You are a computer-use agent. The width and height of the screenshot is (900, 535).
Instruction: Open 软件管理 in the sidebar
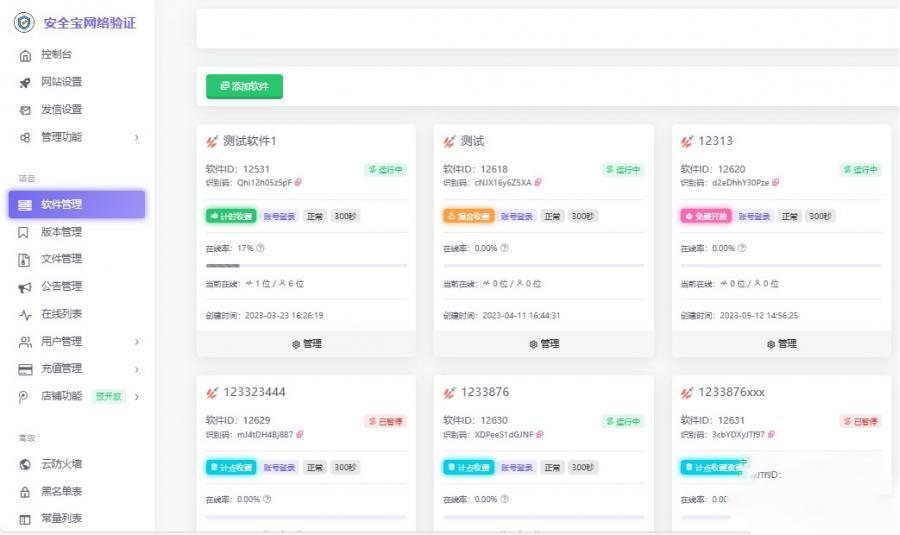click(x=77, y=204)
